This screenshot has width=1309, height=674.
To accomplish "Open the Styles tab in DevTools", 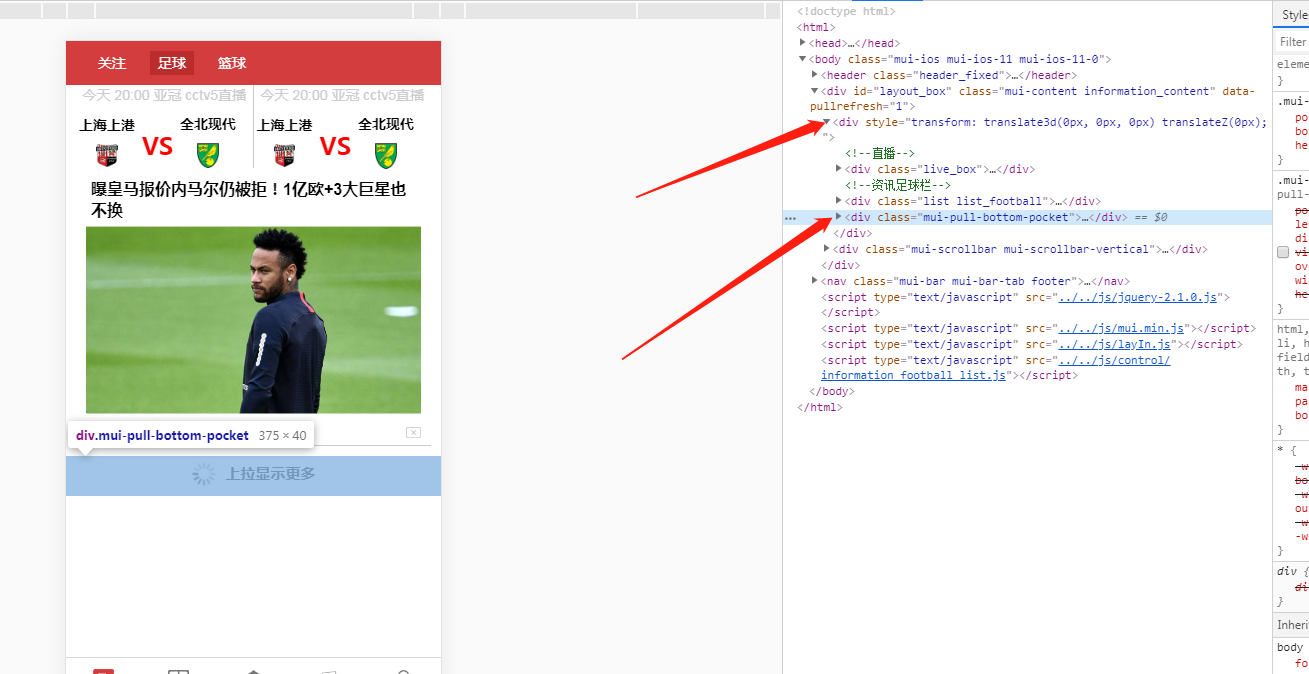I will click(1292, 15).
